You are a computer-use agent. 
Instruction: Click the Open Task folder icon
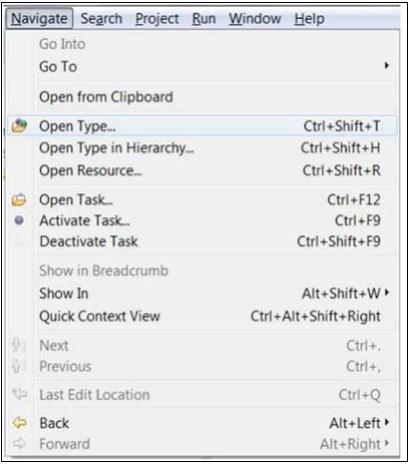pyautogui.click(x=19, y=200)
